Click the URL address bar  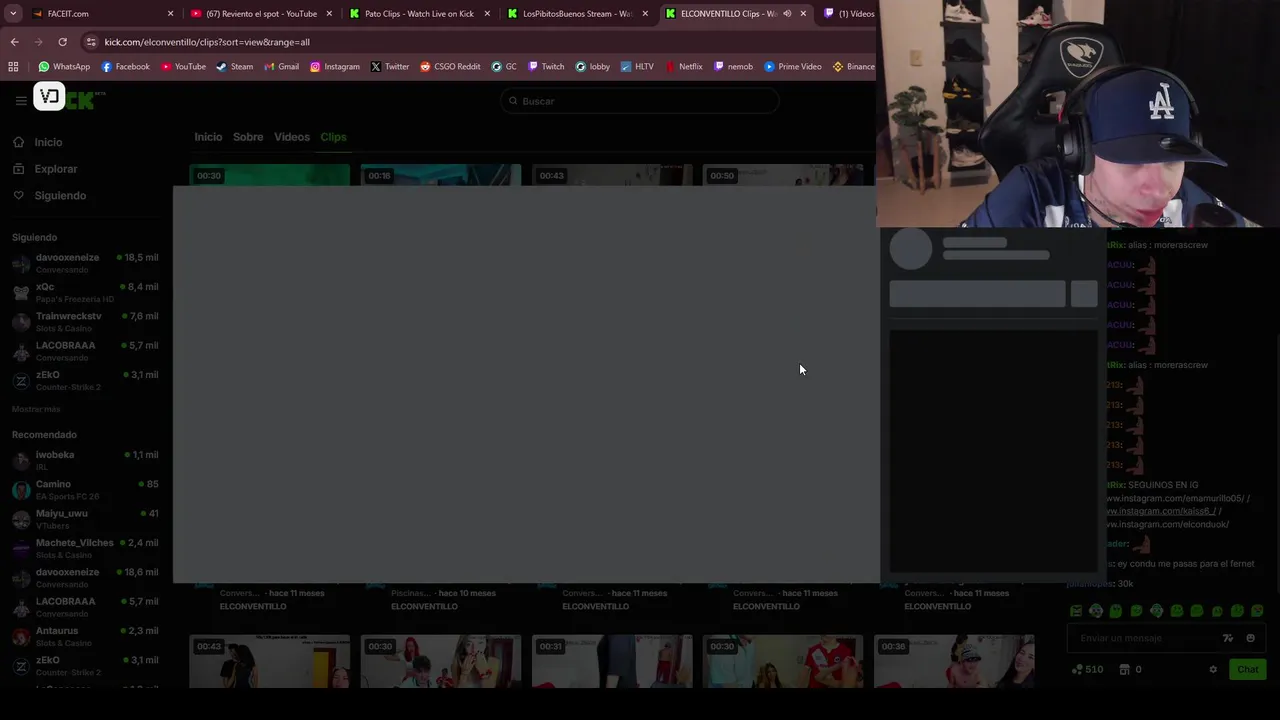[480, 42]
